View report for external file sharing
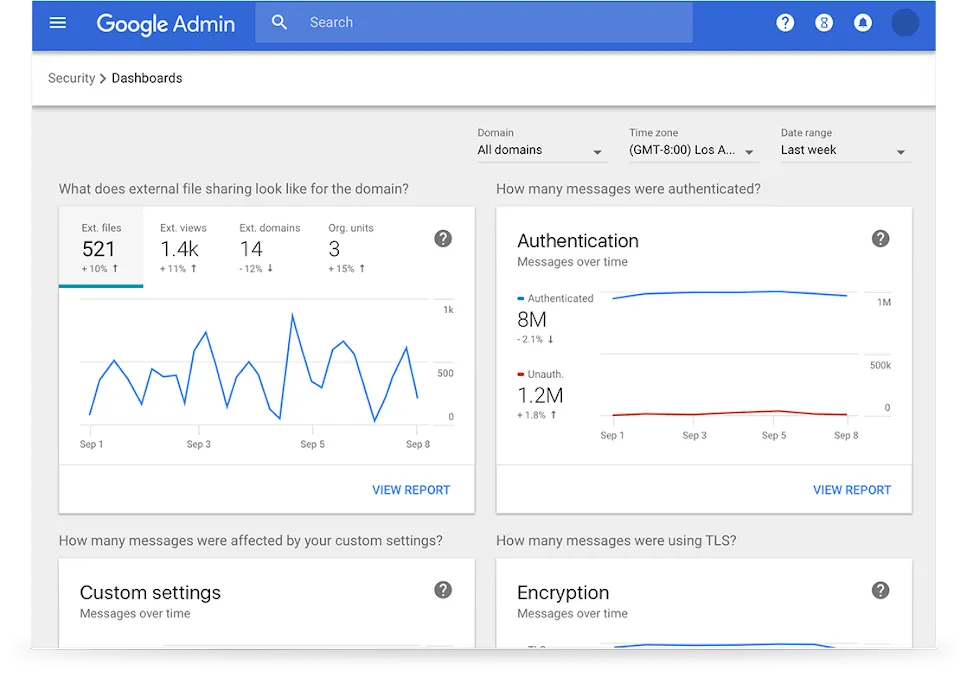 (411, 490)
